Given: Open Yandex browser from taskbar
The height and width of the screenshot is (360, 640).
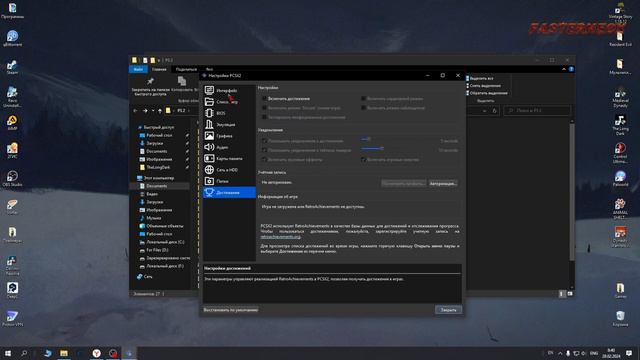Looking at the screenshot, I should (96, 353).
